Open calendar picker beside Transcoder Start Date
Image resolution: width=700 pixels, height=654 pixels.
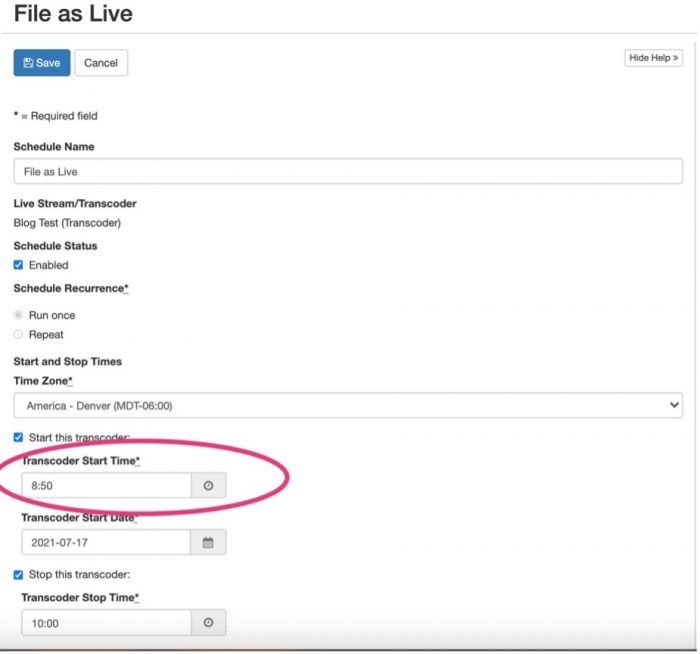(x=208, y=542)
